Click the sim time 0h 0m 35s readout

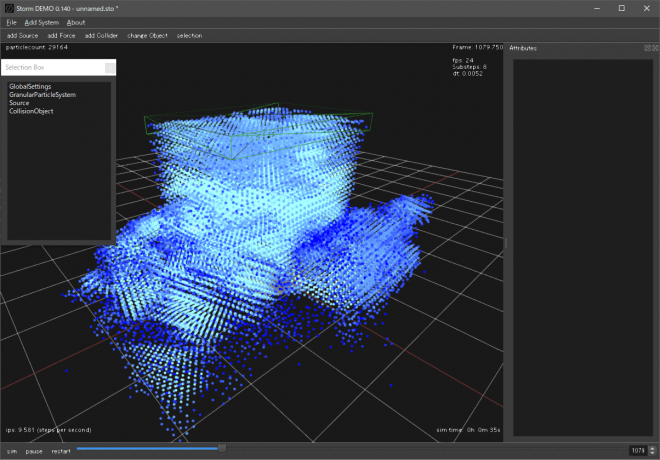click(x=468, y=430)
